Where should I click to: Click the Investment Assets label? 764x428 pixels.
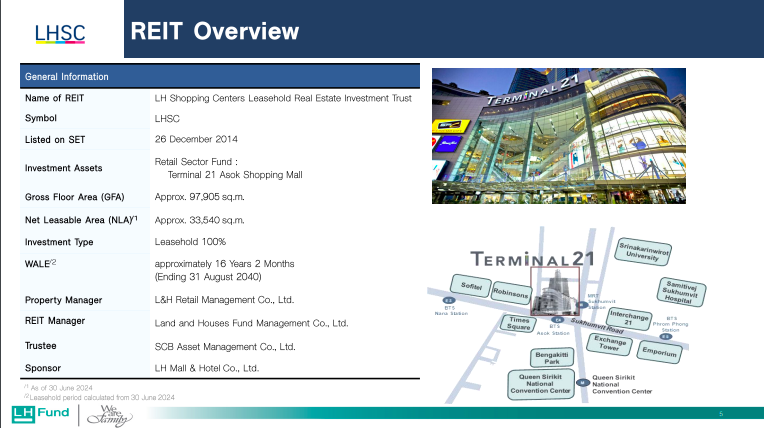point(64,168)
